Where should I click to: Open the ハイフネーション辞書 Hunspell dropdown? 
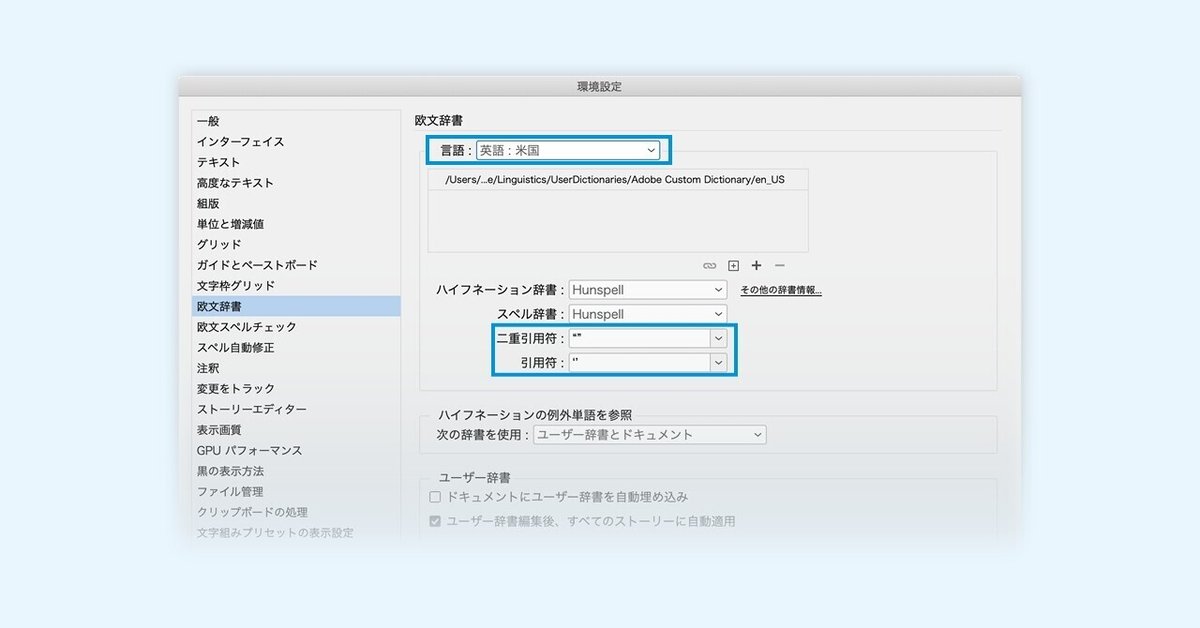pyautogui.click(x=647, y=289)
